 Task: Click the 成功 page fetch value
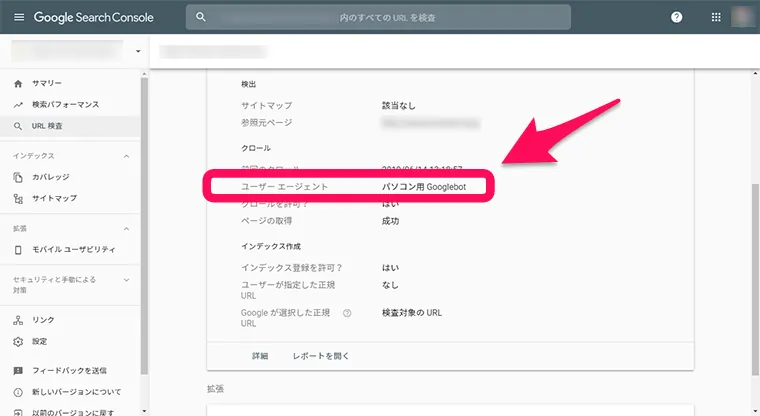tap(391, 221)
